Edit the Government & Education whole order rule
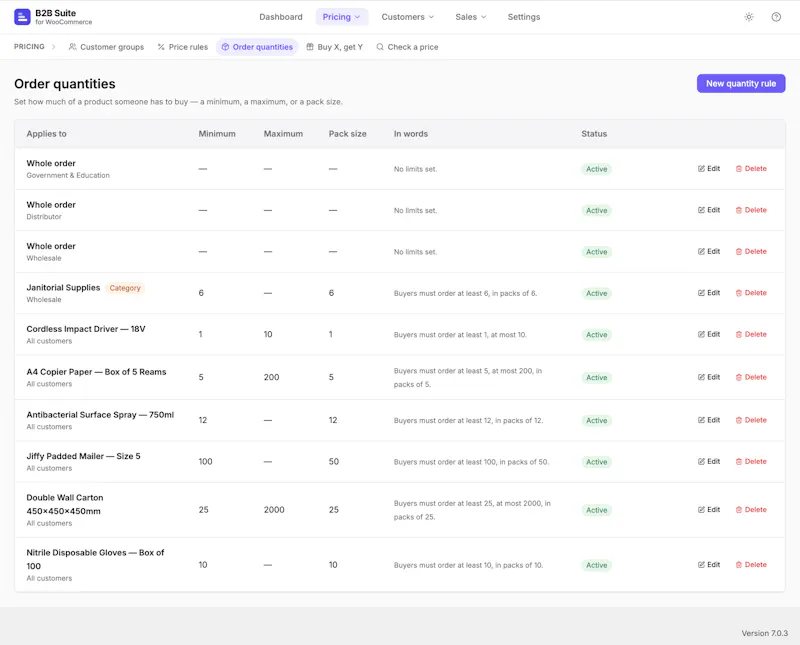 (x=709, y=168)
